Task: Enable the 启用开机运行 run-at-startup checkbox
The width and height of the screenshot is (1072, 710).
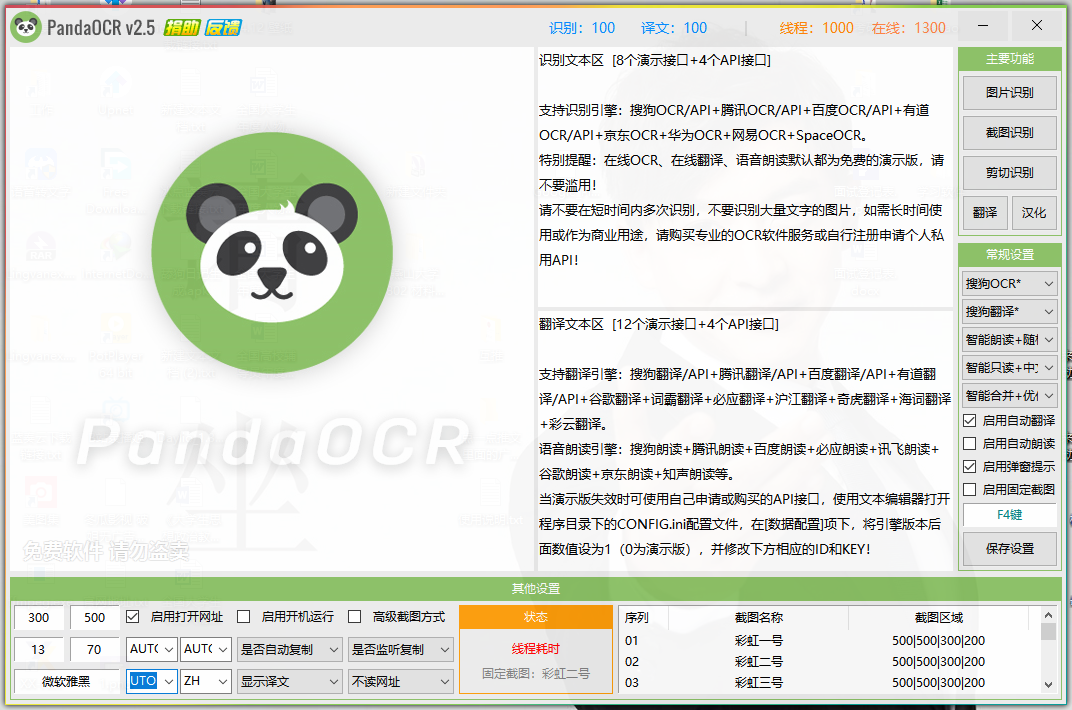Action: click(x=243, y=616)
